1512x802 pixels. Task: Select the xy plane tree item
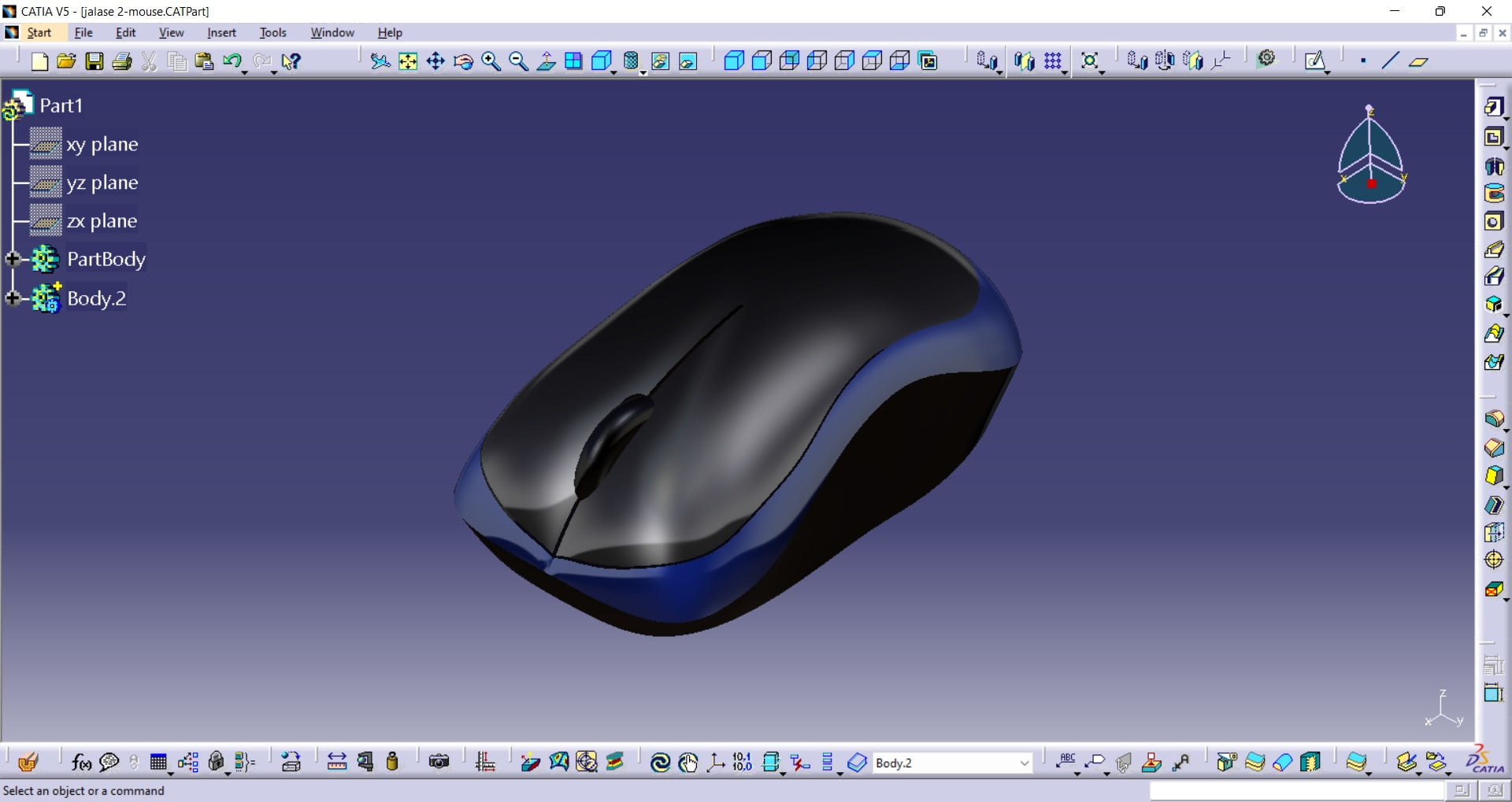click(102, 144)
